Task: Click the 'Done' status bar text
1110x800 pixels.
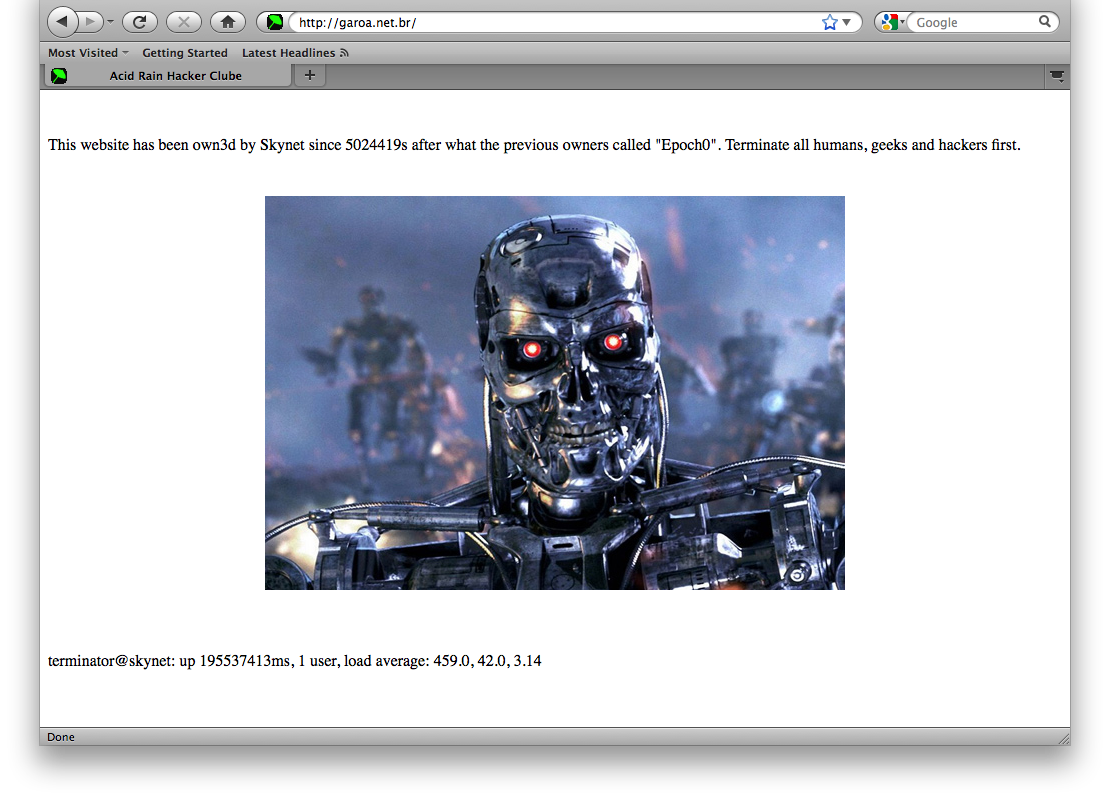Action: pos(61,737)
